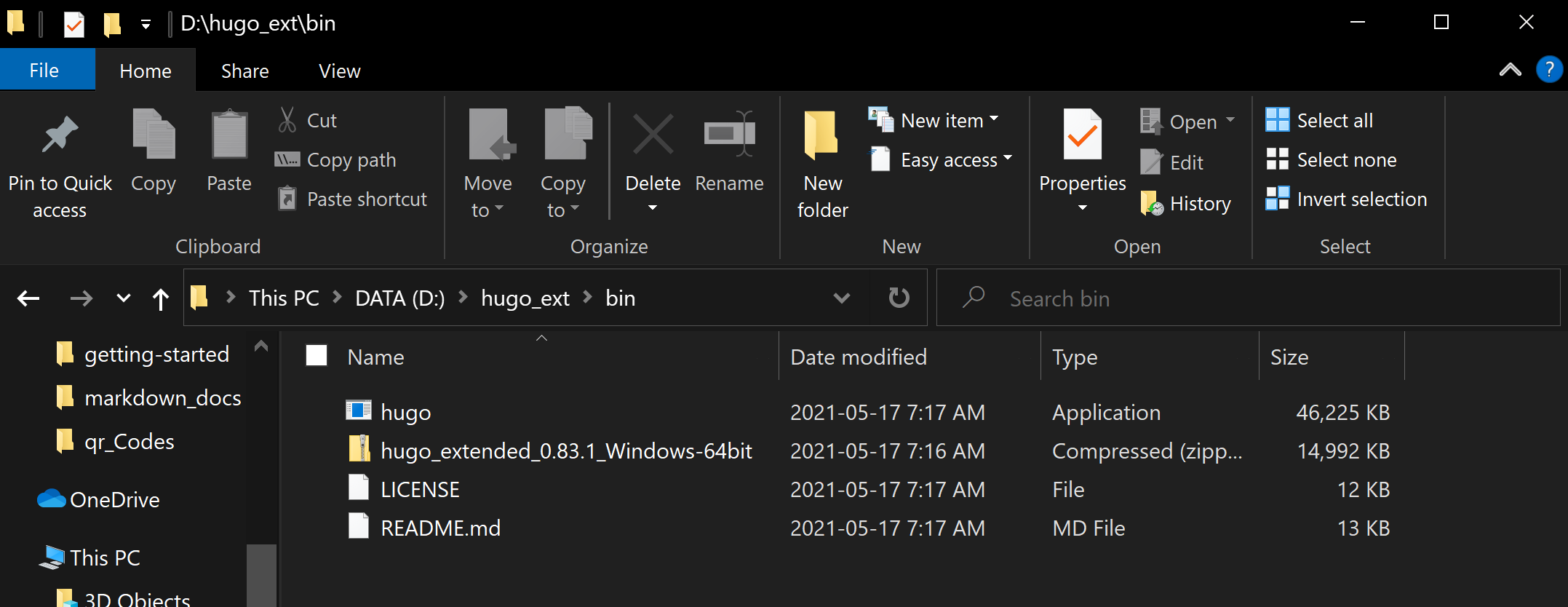Switch to the Home ribbon tab
Image resolution: width=1568 pixels, height=607 pixels.
[146, 71]
